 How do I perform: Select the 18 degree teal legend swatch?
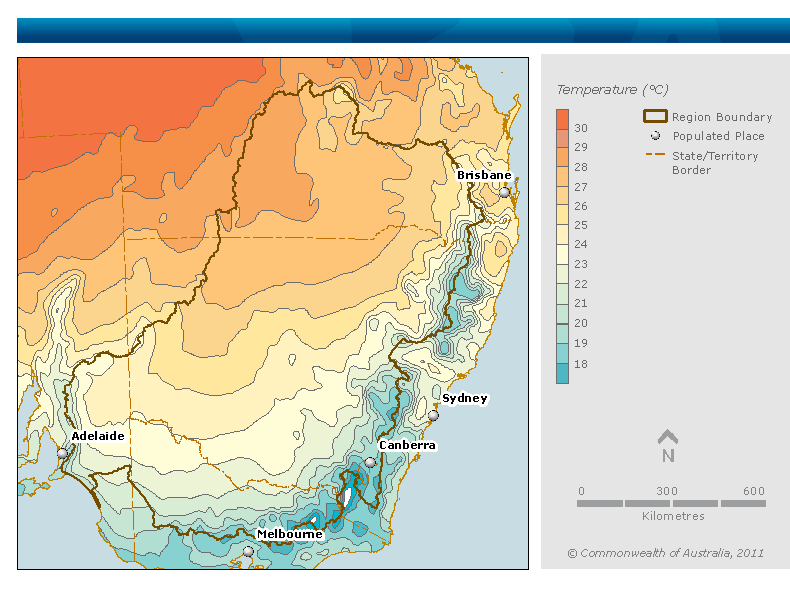click(x=562, y=373)
